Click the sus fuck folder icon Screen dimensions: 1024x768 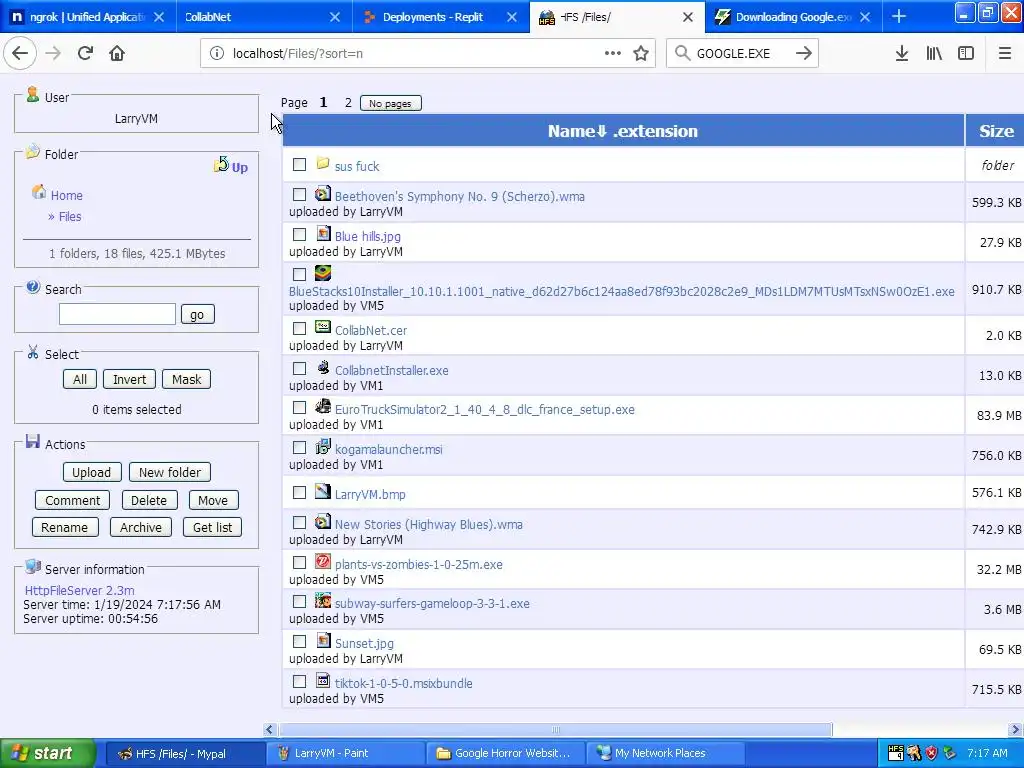click(323, 163)
